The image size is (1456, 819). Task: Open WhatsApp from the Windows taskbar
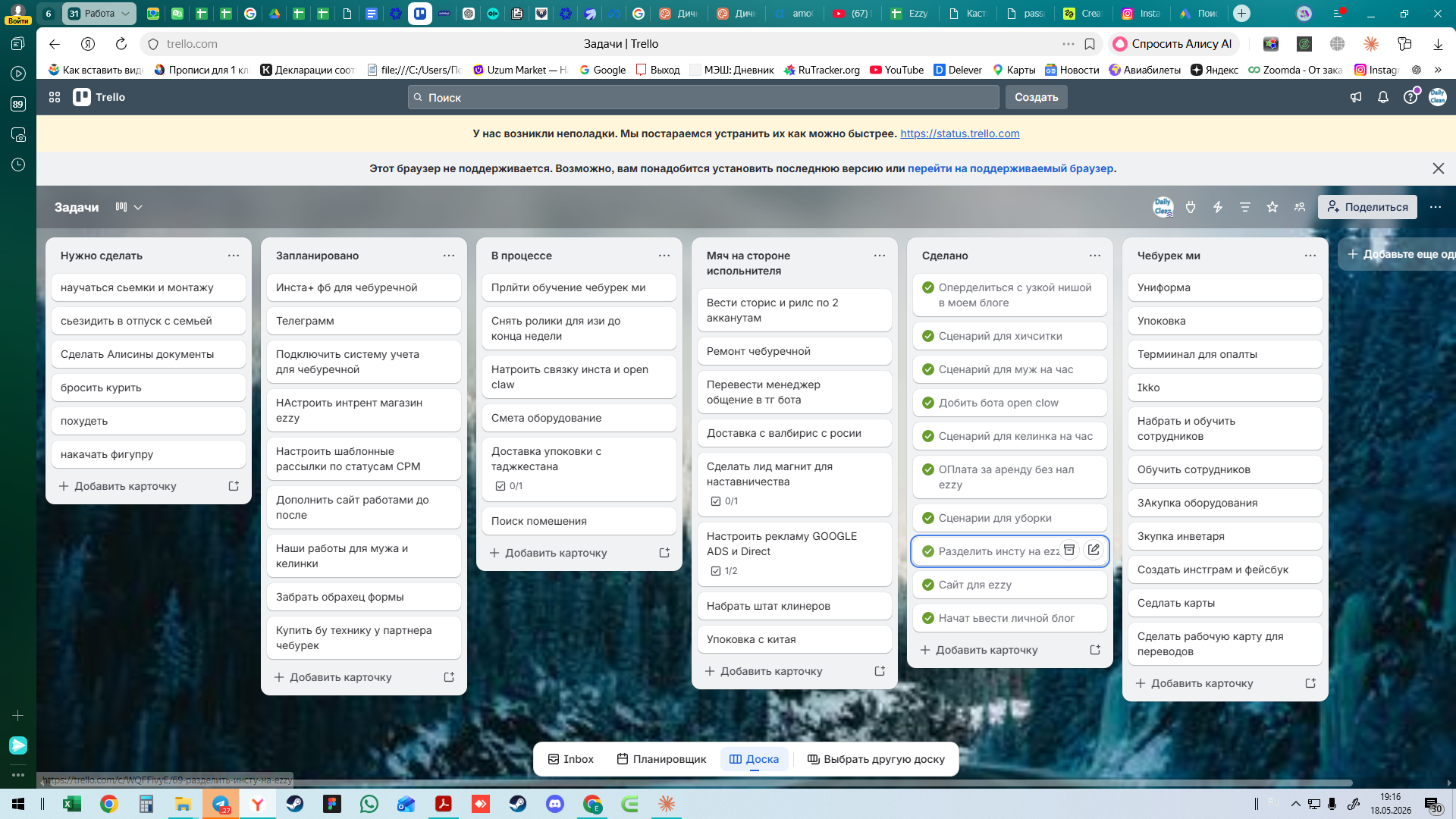click(369, 804)
